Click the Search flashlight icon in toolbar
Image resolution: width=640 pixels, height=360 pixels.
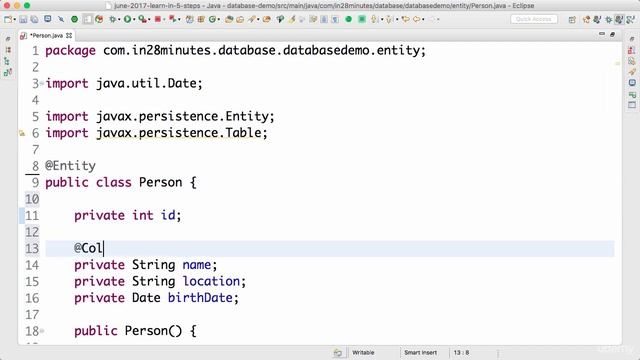pos(252,19)
